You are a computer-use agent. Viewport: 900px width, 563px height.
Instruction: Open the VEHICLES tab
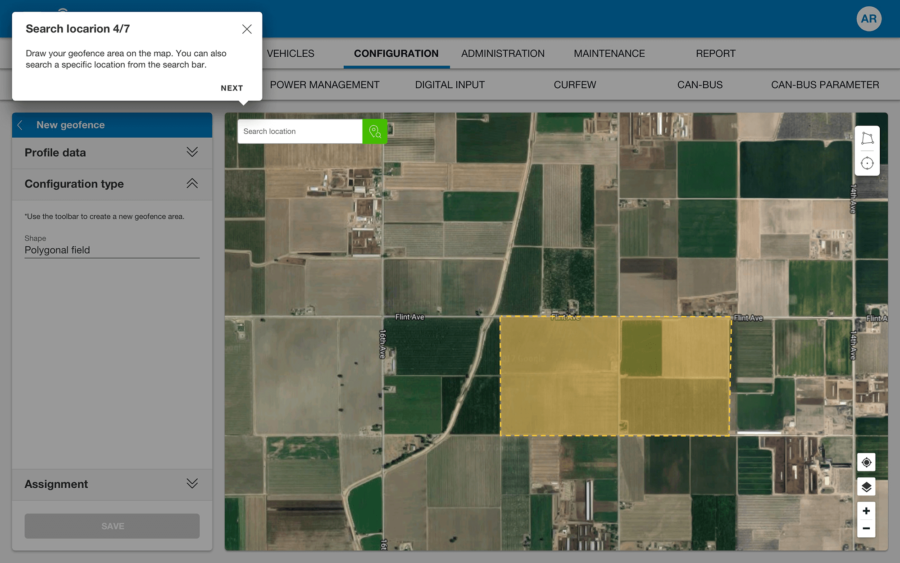coord(290,53)
